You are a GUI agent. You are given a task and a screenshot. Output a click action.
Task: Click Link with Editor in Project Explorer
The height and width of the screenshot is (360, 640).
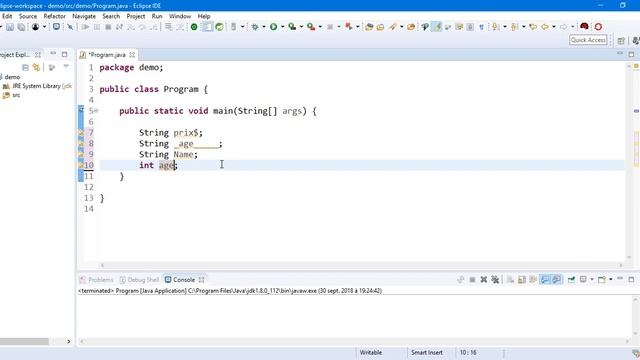pyautogui.click(x=36, y=67)
